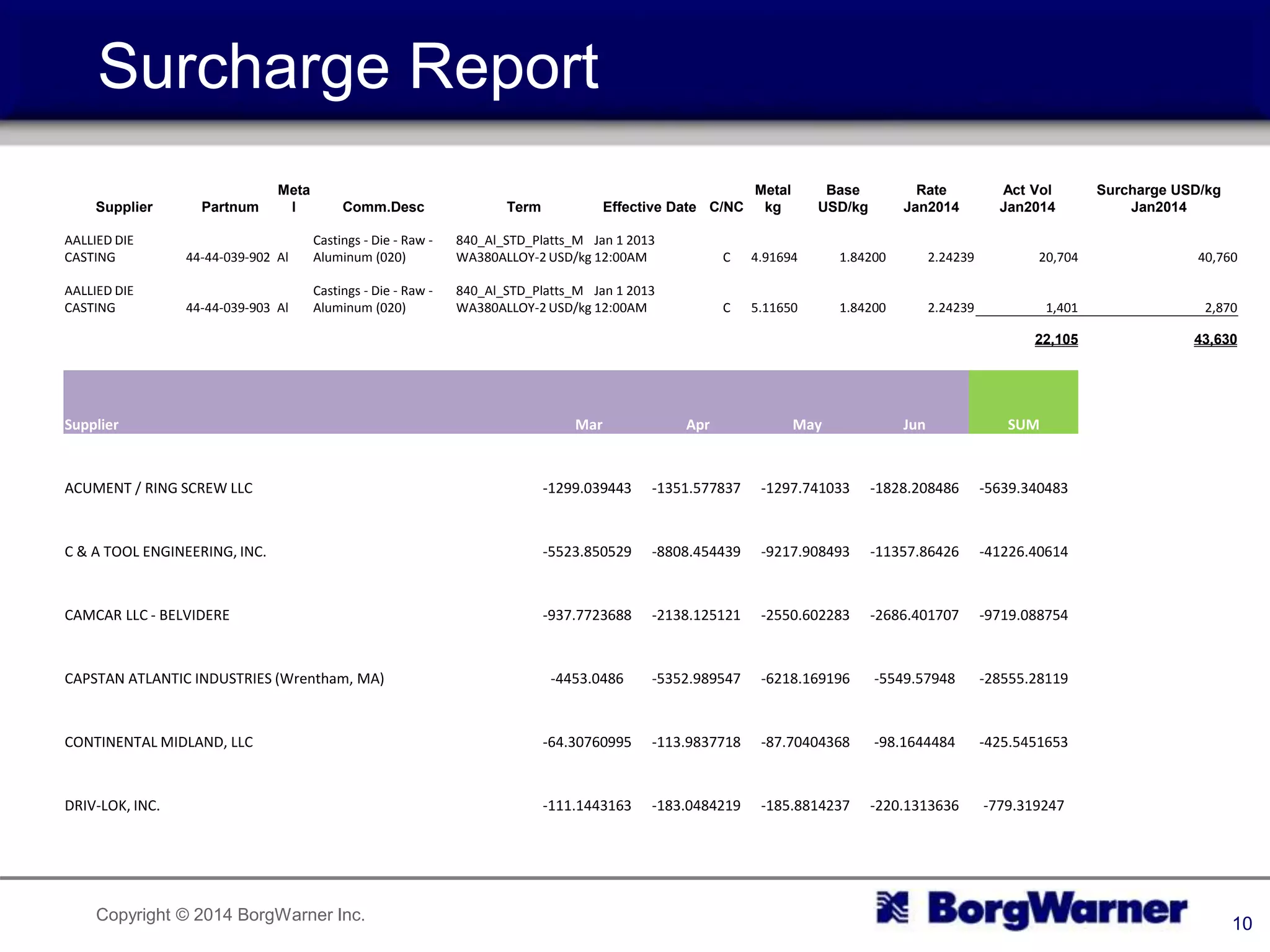Screen dimensions: 1270x952
Task: Click the Apr column header
Action: pyautogui.click(x=698, y=425)
